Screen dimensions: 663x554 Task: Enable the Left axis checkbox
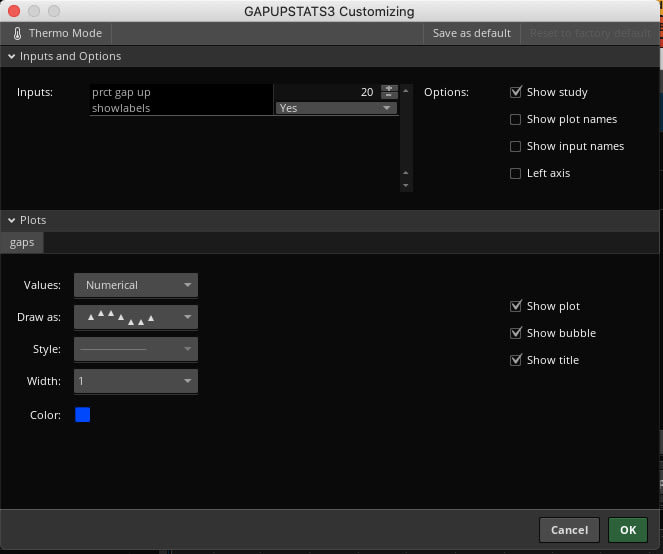pos(515,173)
